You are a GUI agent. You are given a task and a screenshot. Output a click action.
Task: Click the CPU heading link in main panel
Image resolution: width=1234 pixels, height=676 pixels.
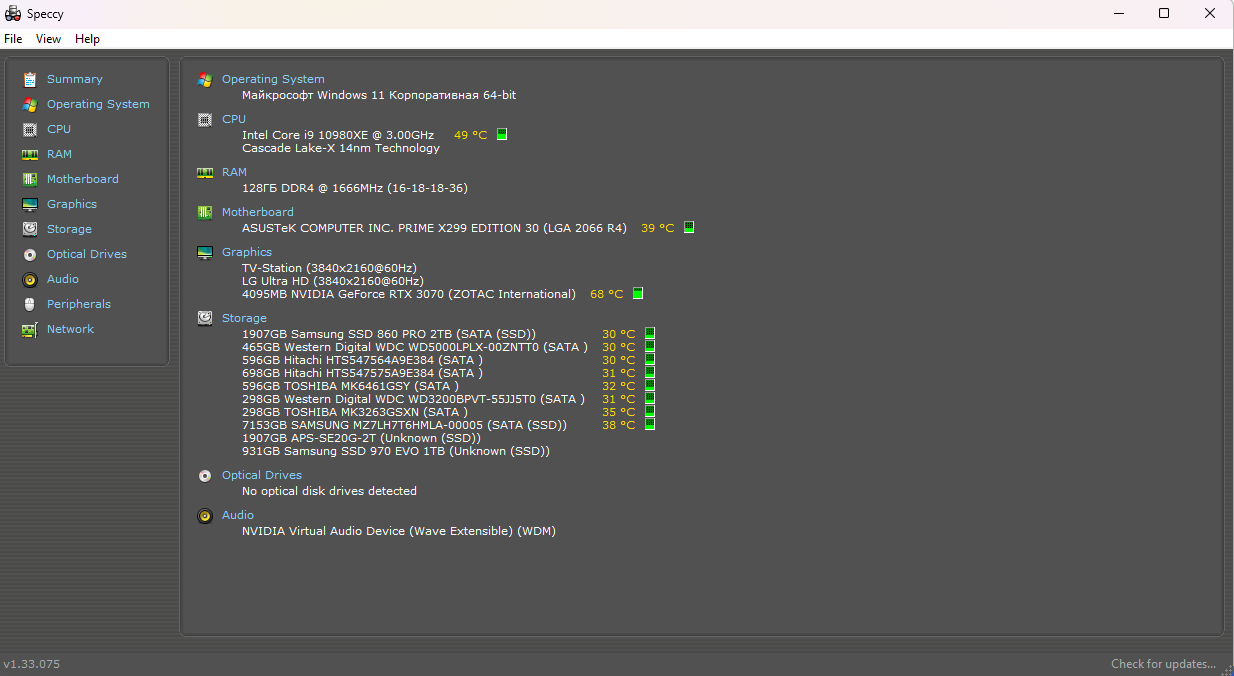234,119
